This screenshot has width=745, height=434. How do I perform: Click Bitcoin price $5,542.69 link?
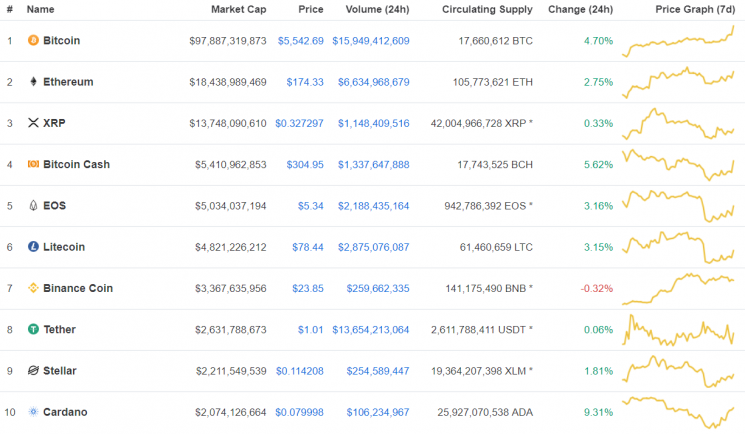[x=300, y=41]
